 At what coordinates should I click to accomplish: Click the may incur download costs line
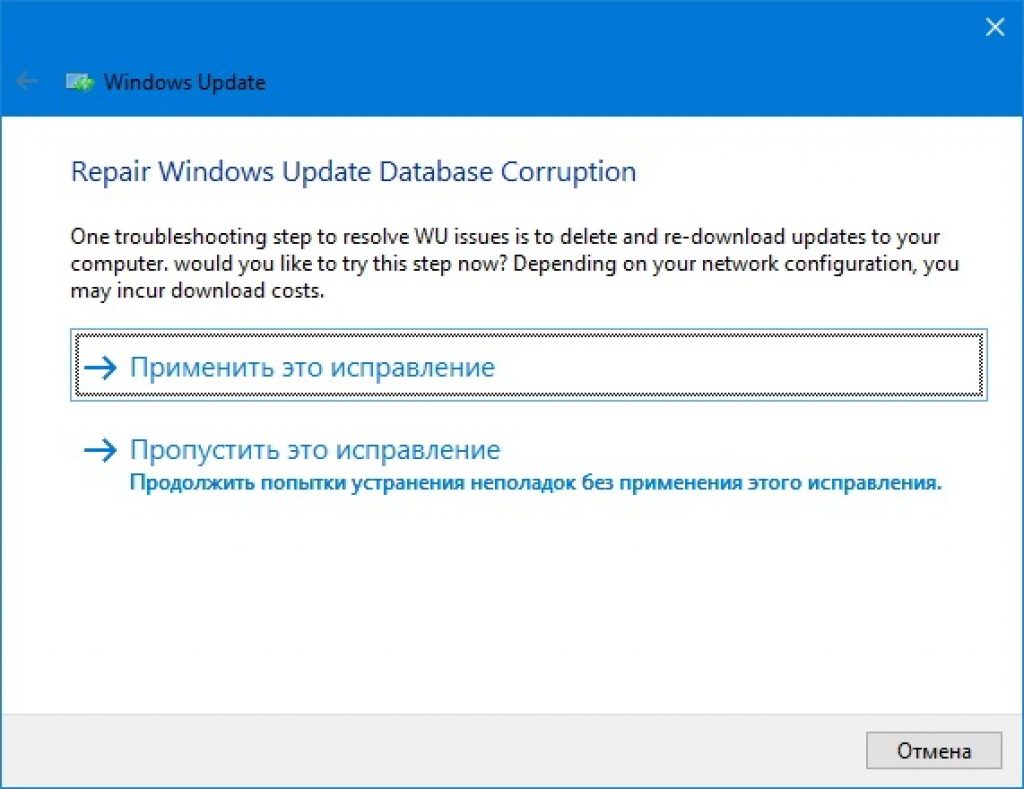pos(198,294)
